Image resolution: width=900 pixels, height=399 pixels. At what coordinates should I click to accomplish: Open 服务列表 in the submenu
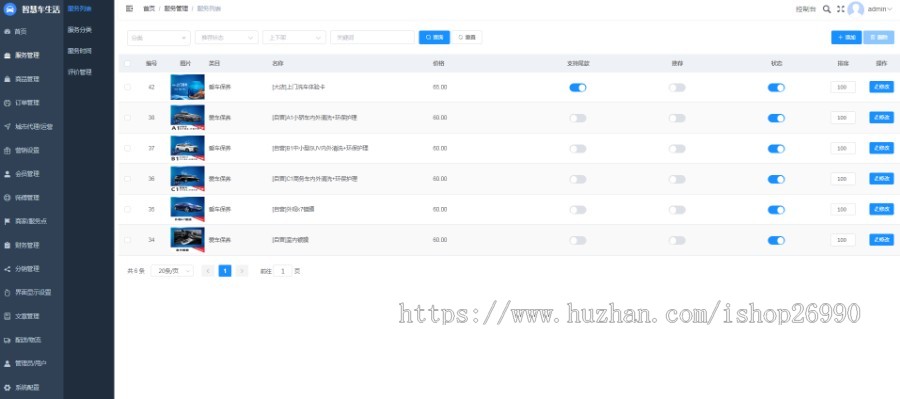(79, 9)
